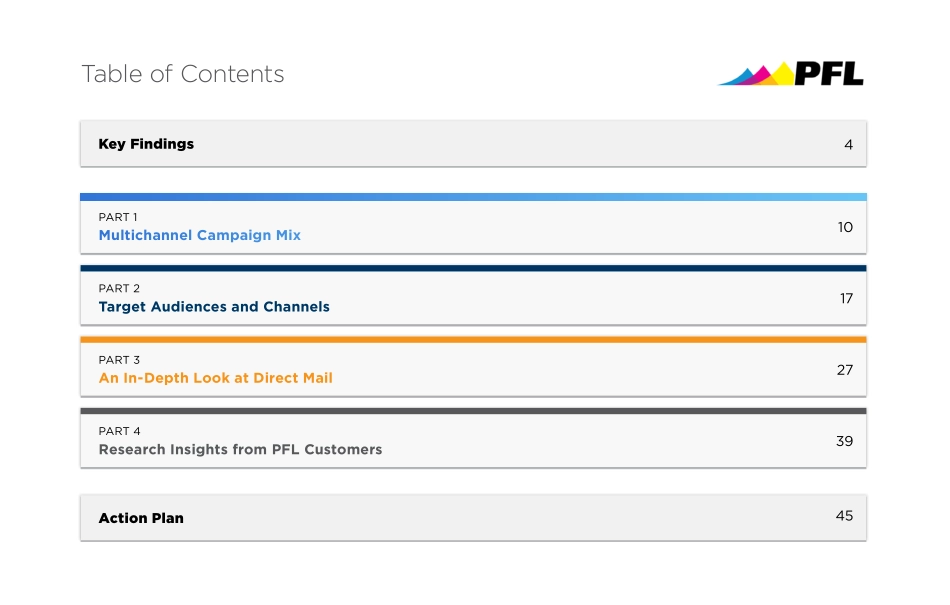Click the dark navy header bar
This screenshot has width=950, height=605.
[473, 268]
